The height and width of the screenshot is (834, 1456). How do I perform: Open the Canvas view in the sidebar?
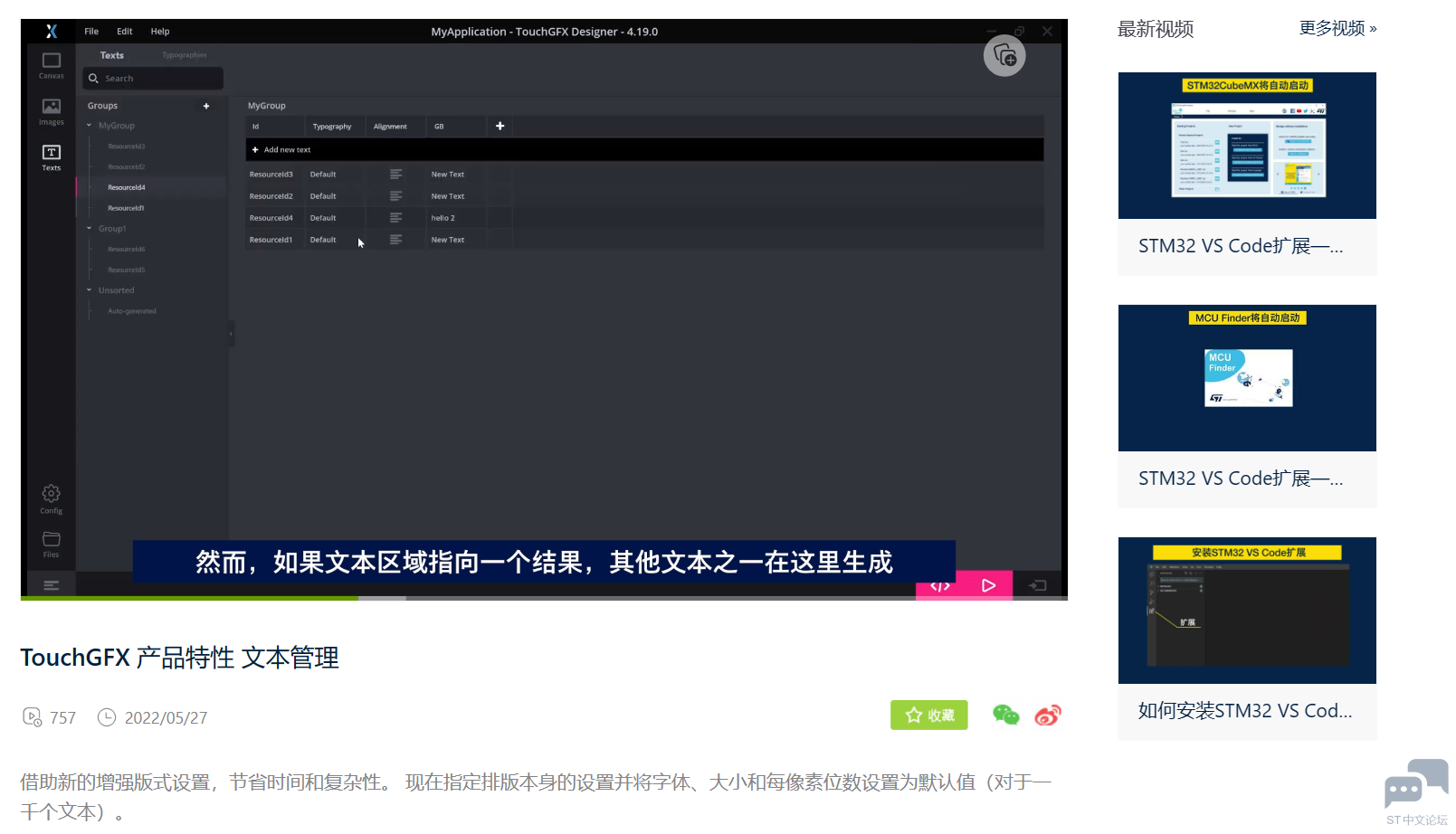click(52, 65)
